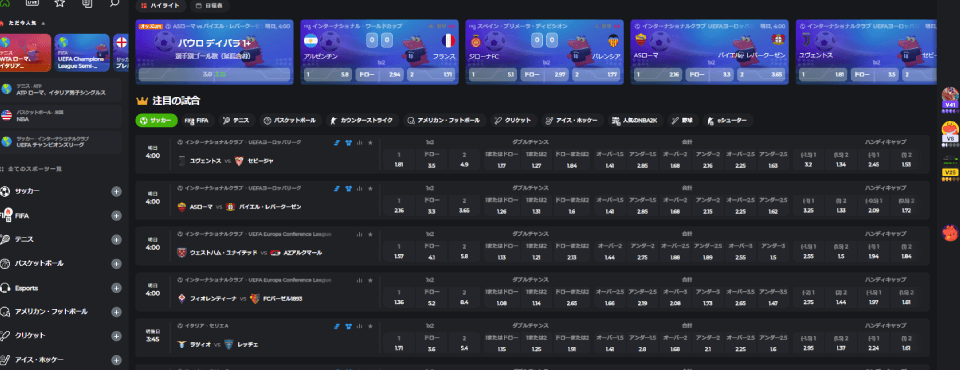Open the LIVE icon in top sidebar bar
Screen dimensions: 960x370
click(x=32, y=2)
